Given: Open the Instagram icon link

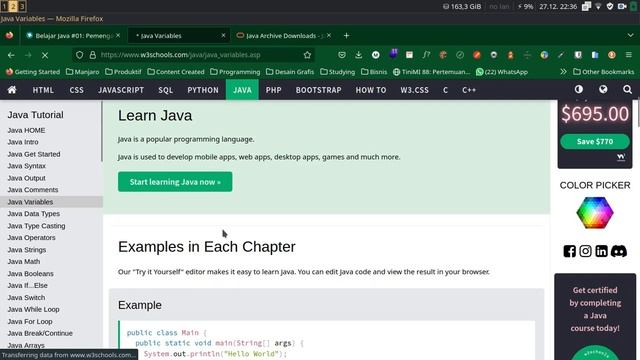Looking at the screenshot, I should point(585,251).
